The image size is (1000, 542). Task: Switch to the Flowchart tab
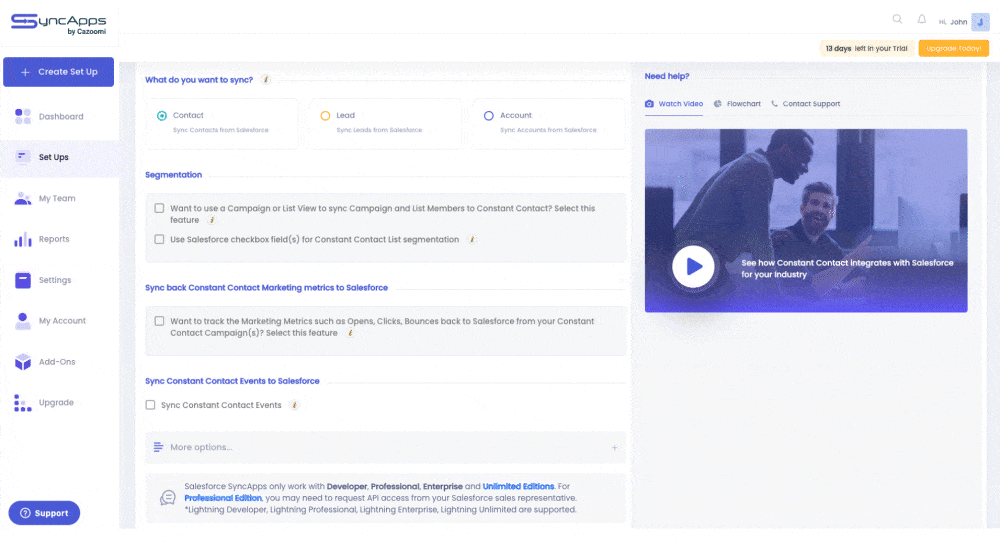(737, 104)
